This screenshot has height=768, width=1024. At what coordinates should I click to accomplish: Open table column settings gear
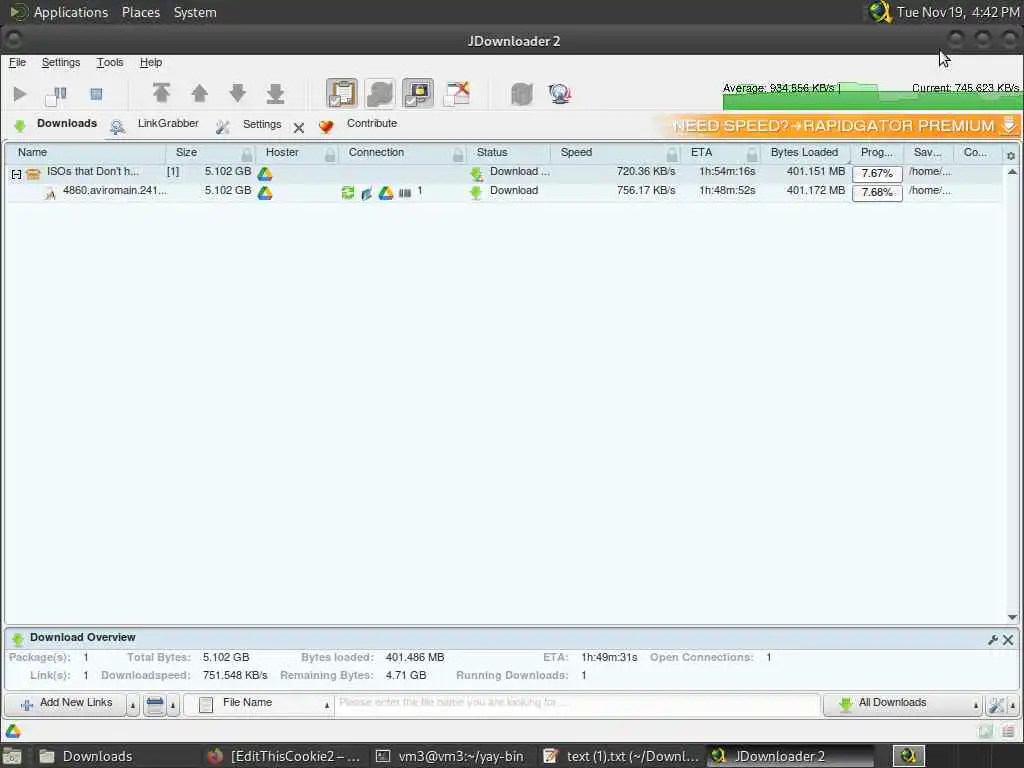(1011, 155)
